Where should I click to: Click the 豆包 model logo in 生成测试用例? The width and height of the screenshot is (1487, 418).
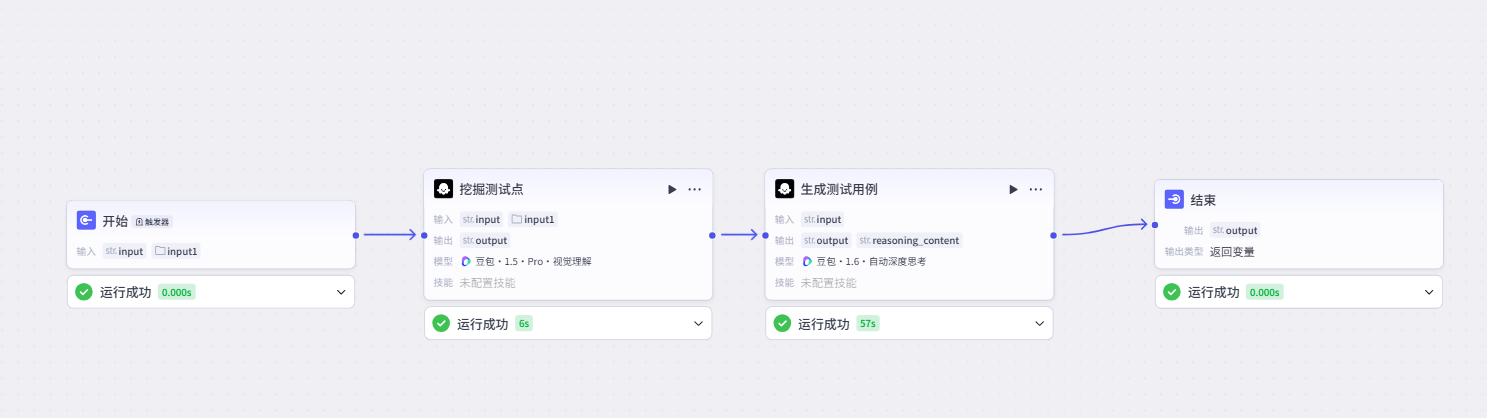(807, 261)
